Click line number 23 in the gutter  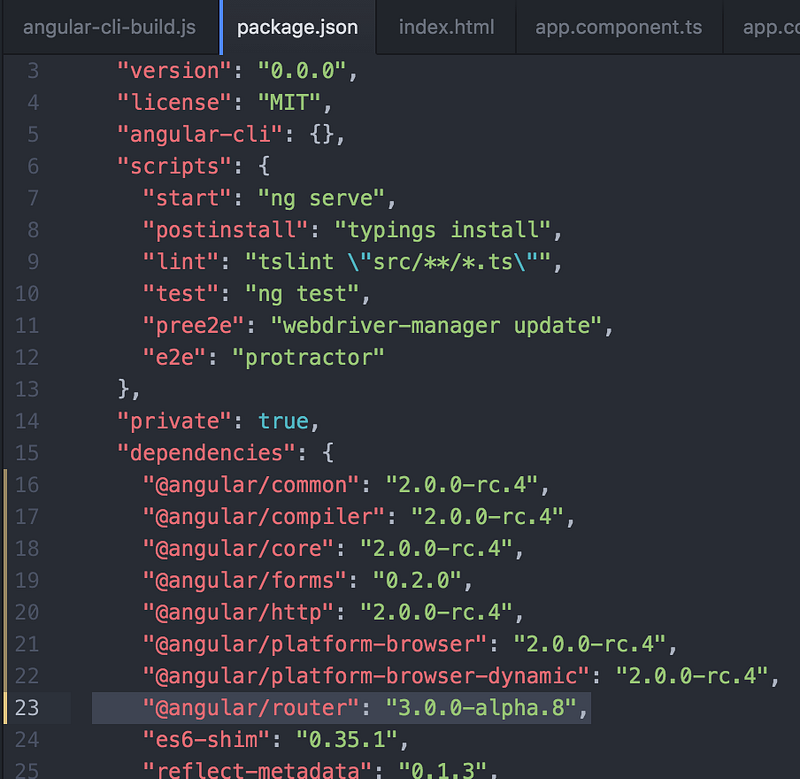[x=27, y=708]
